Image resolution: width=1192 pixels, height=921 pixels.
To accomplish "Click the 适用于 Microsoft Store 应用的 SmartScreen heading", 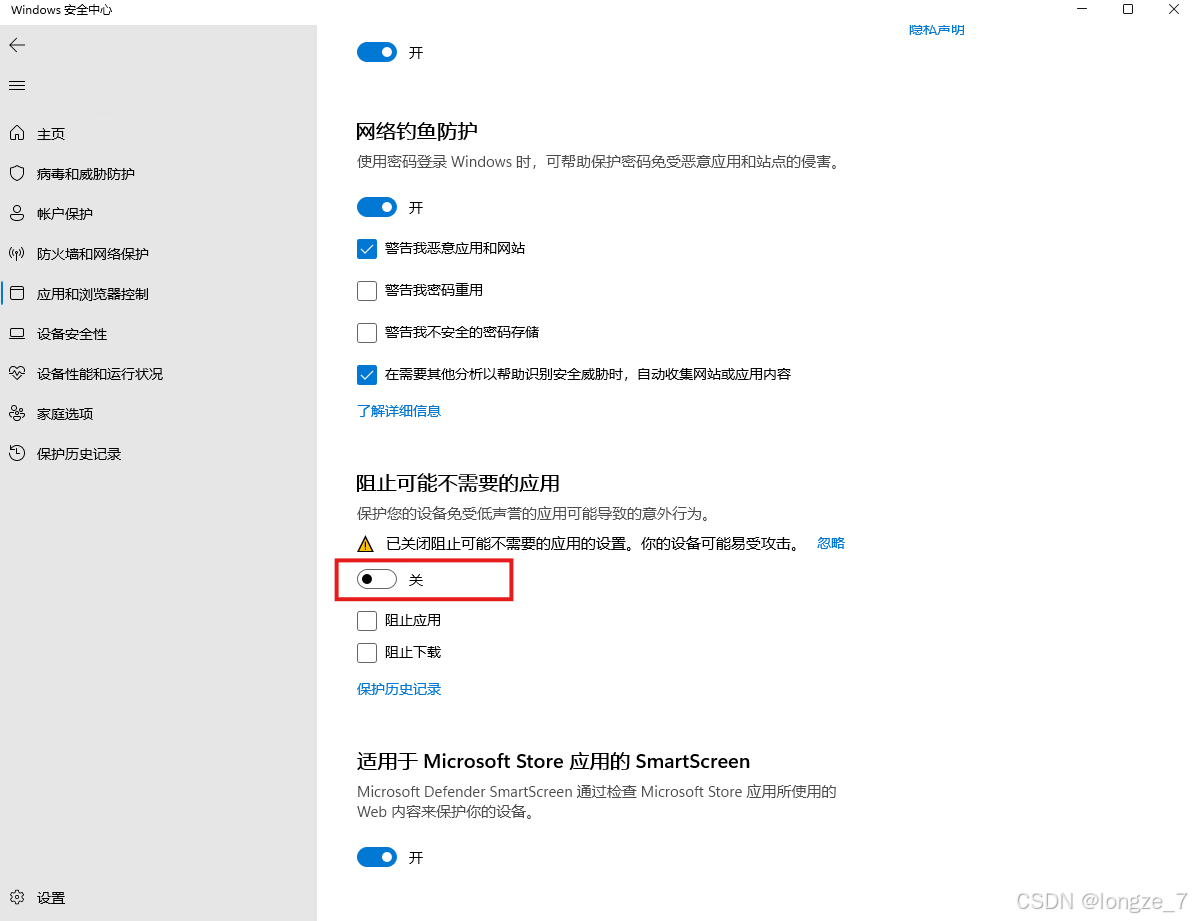I will 553,761.
